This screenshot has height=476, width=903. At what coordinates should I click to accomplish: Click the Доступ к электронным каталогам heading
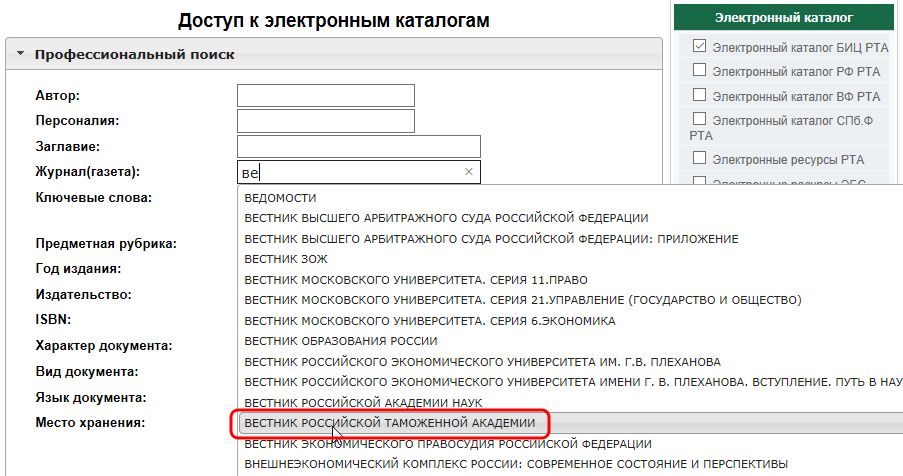pyautogui.click(x=333, y=21)
